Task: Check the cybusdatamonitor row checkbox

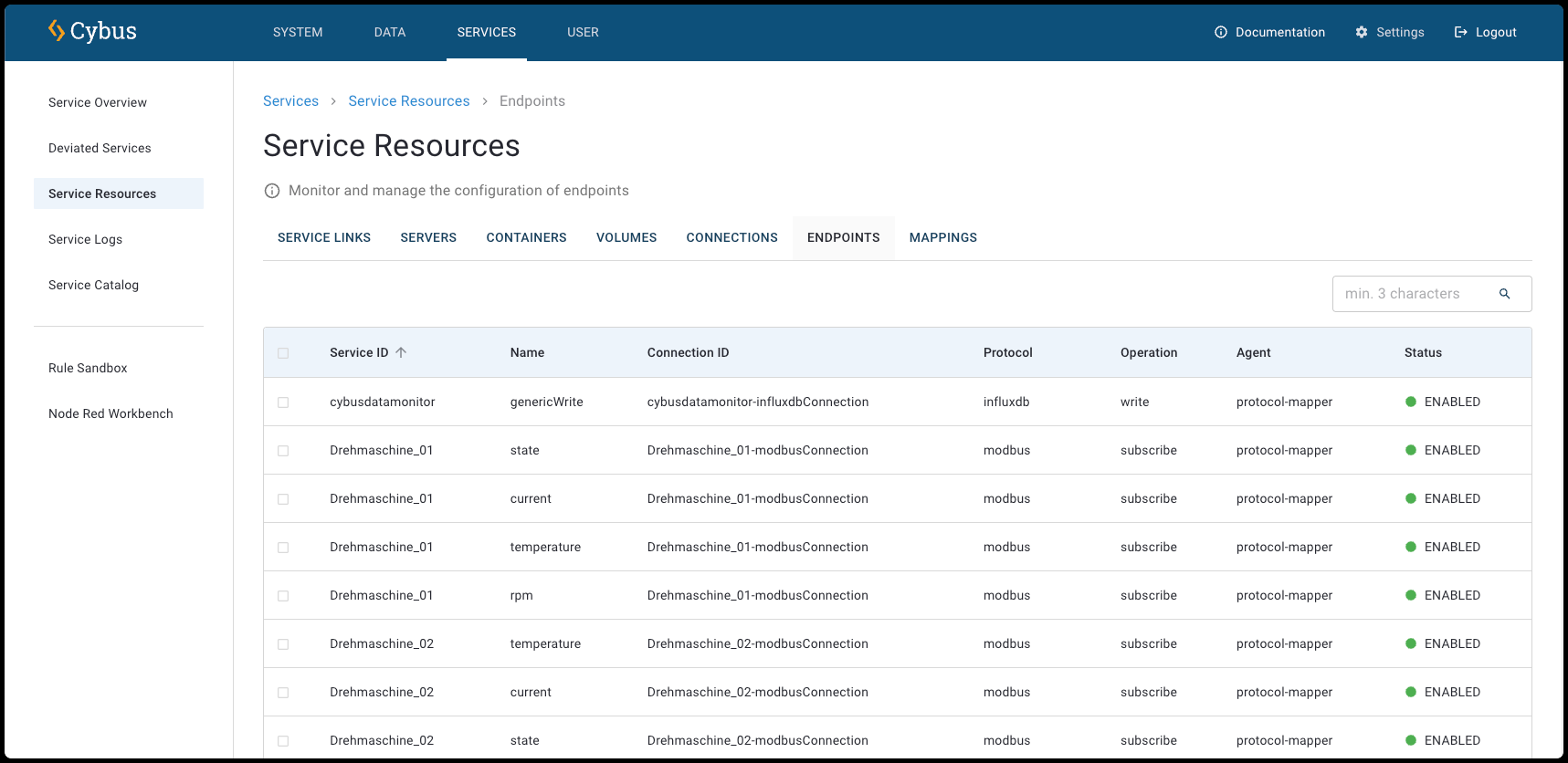Action: pos(283,402)
